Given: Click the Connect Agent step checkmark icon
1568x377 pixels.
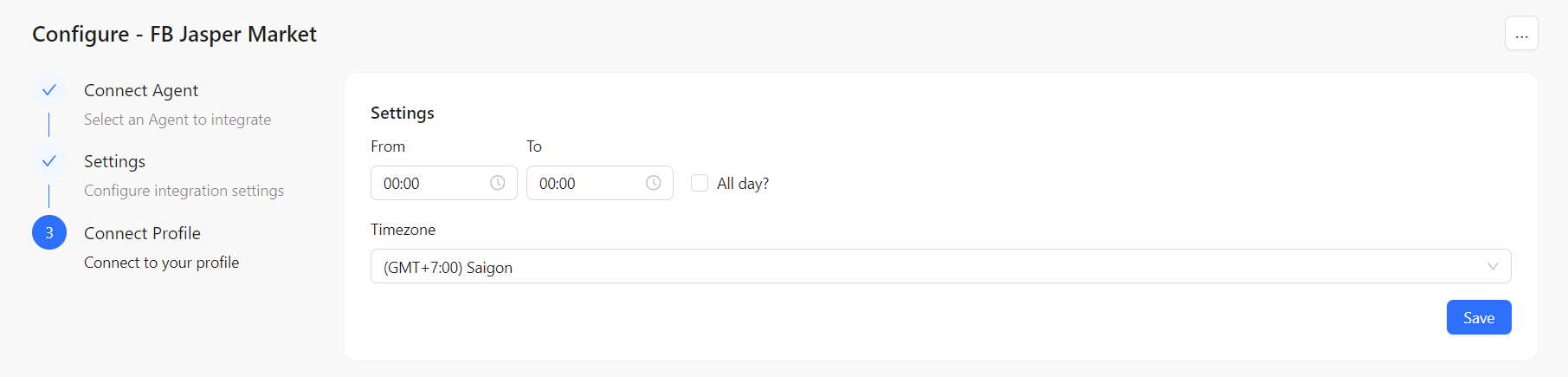Looking at the screenshot, I should pyautogui.click(x=49, y=90).
